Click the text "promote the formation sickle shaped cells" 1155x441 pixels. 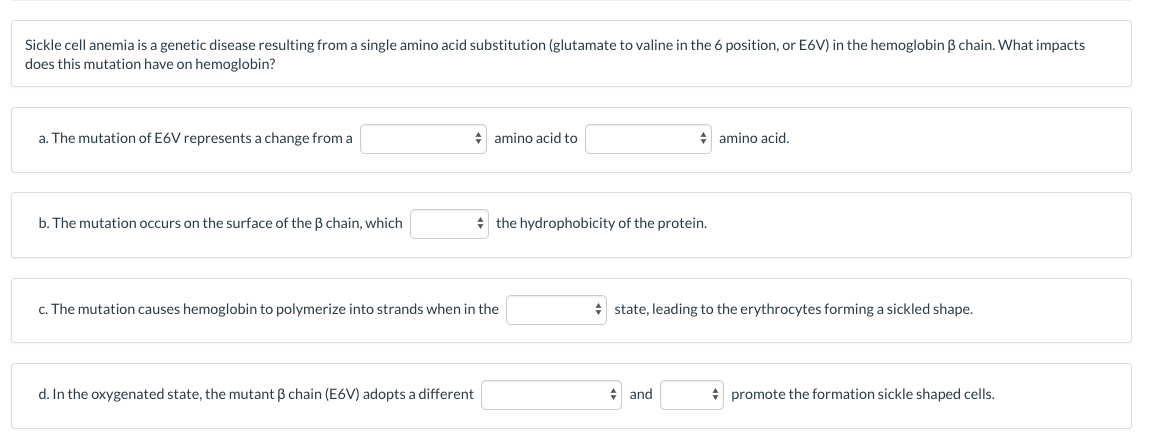click(862, 394)
